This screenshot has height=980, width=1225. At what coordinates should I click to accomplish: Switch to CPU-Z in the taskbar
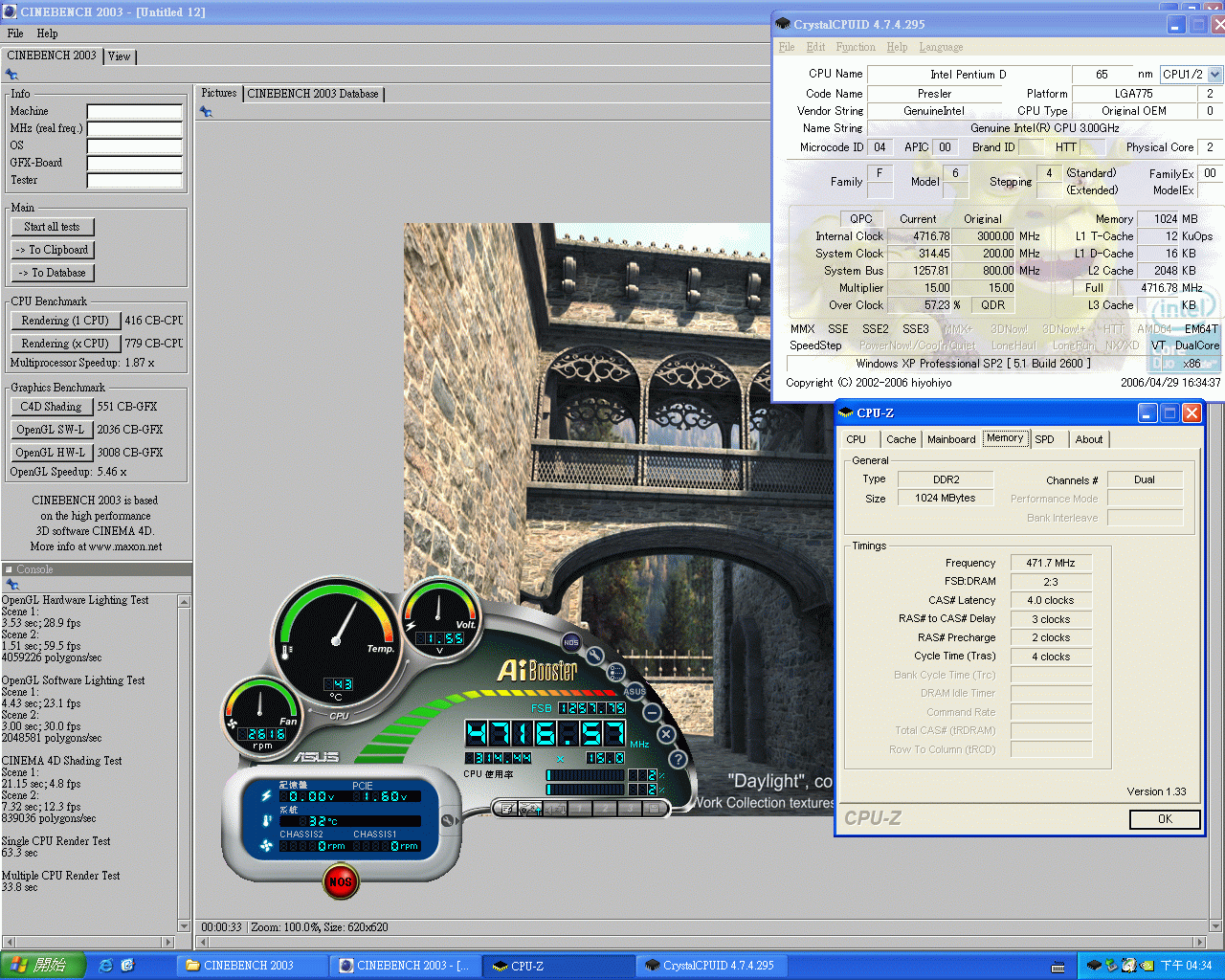coord(559,966)
